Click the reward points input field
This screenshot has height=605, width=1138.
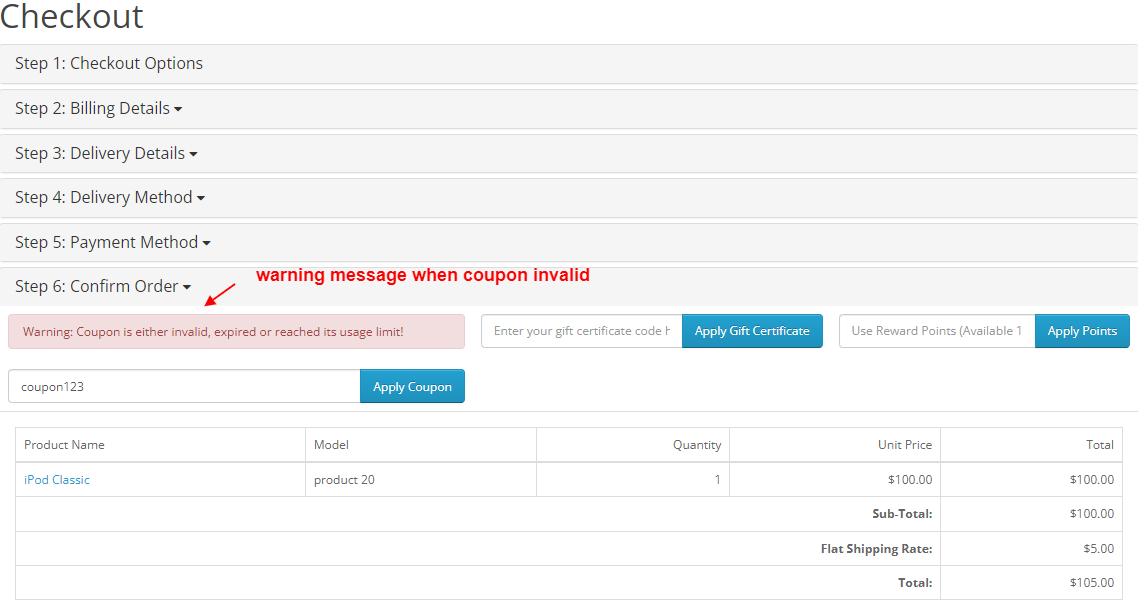click(x=936, y=330)
